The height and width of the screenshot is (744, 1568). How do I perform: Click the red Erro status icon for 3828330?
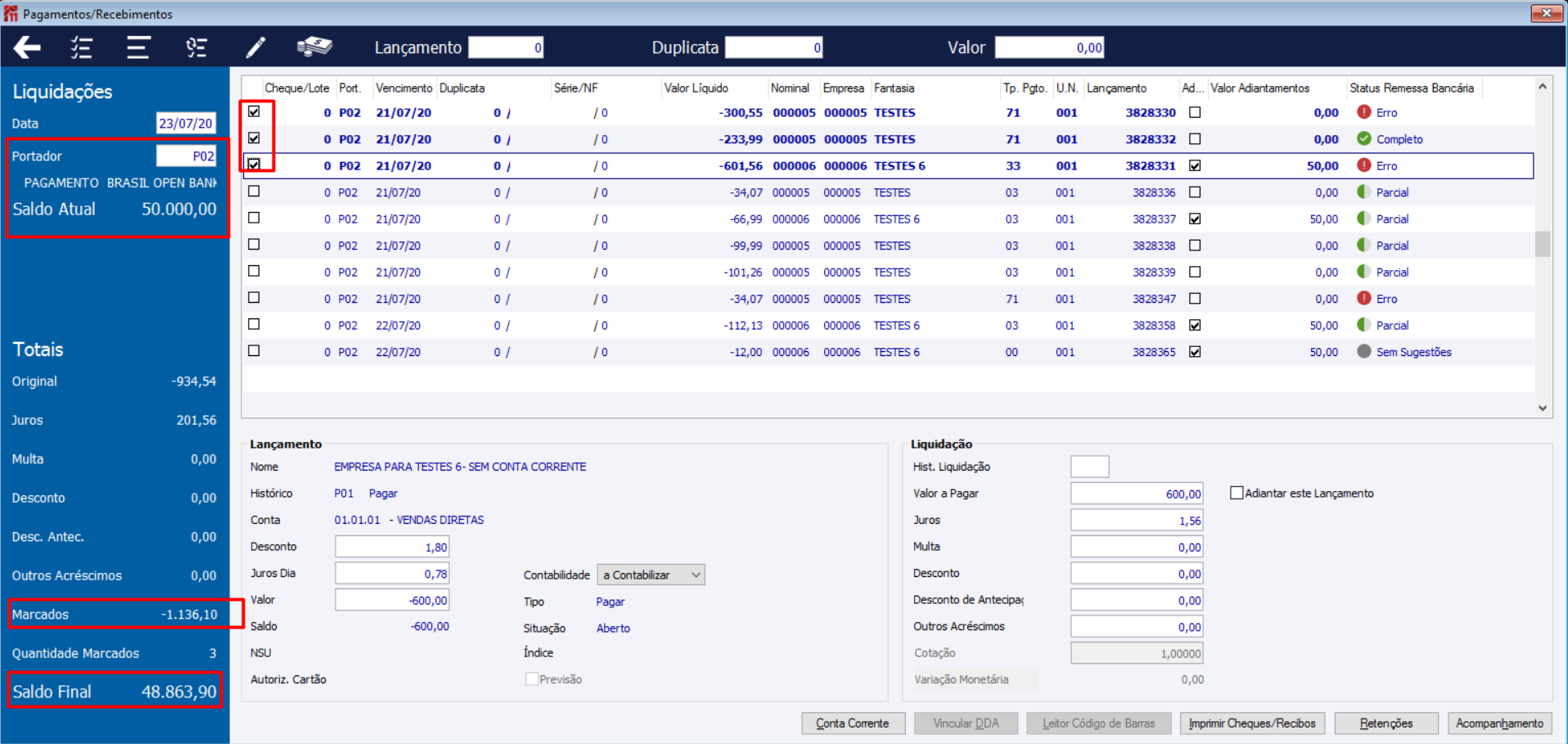(x=1363, y=112)
